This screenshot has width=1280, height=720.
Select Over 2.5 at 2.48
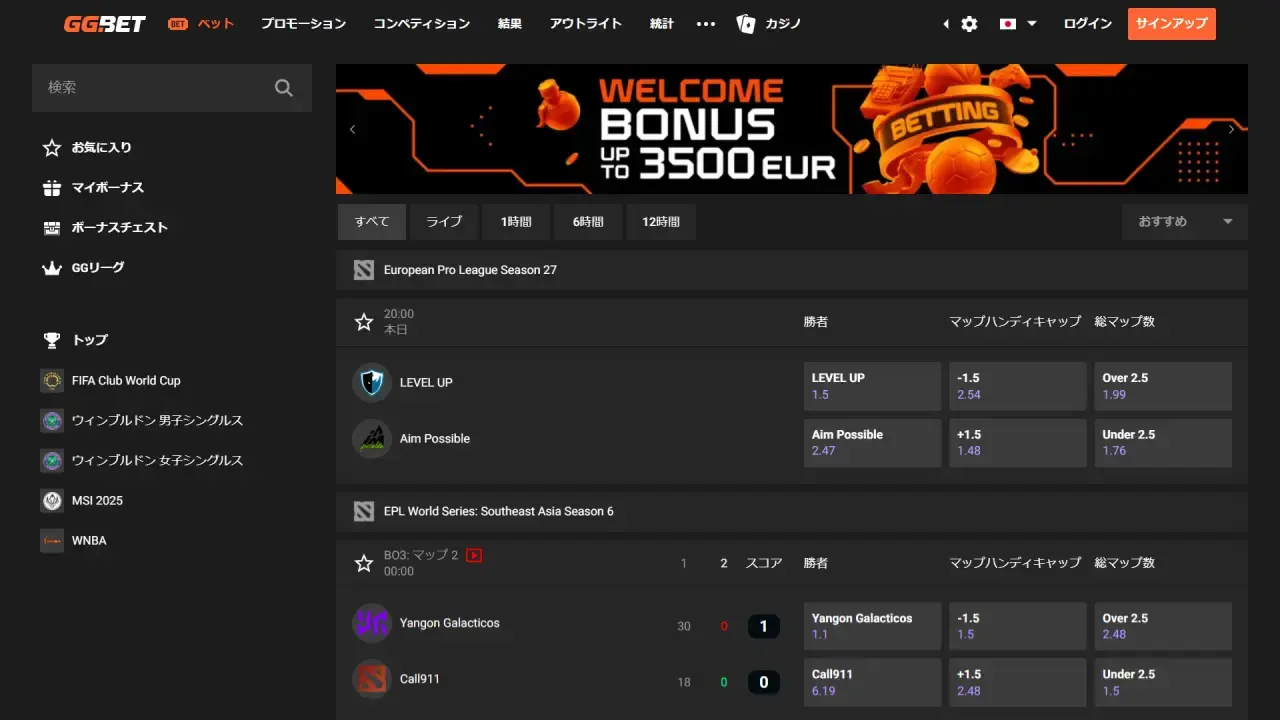[1163, 626]
